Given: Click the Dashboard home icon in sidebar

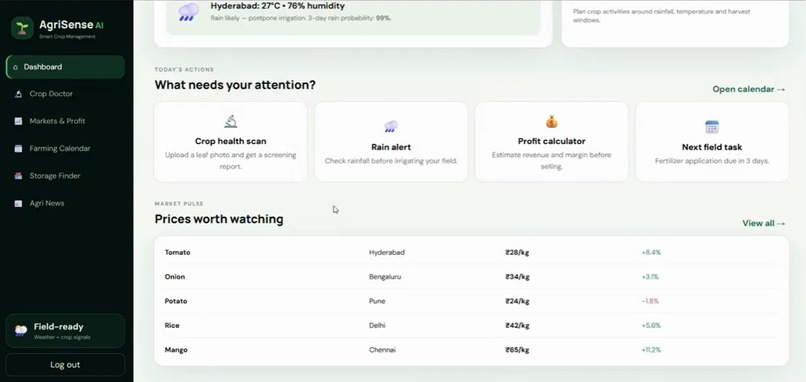Looking at the screenshot, I should [x=15, y=67].
